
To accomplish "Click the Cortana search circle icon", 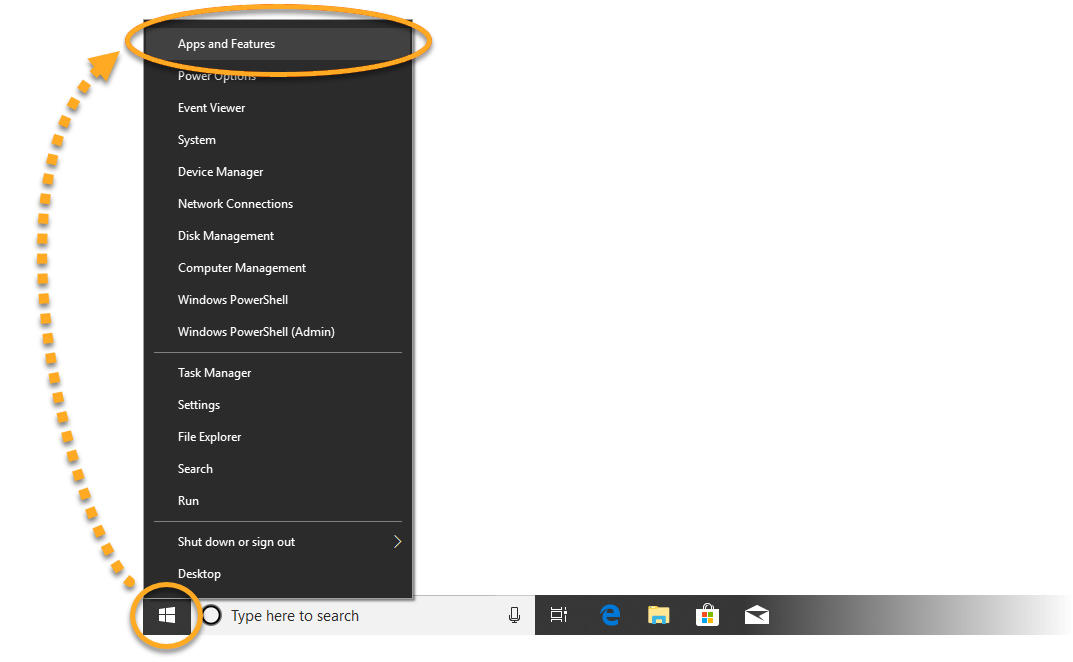I will [x=212, y=616].
